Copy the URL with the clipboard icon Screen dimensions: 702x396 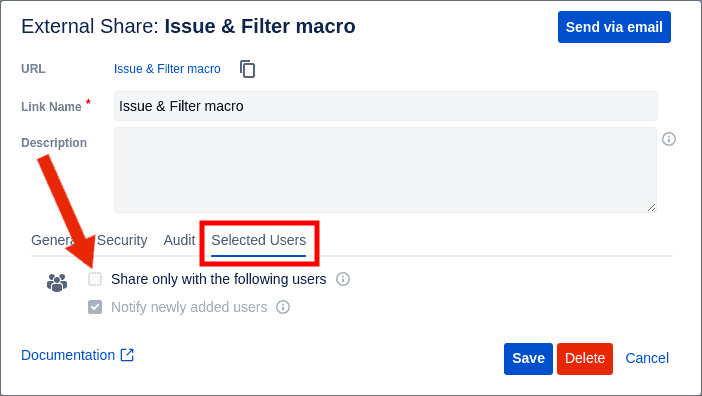pos(248,69)
